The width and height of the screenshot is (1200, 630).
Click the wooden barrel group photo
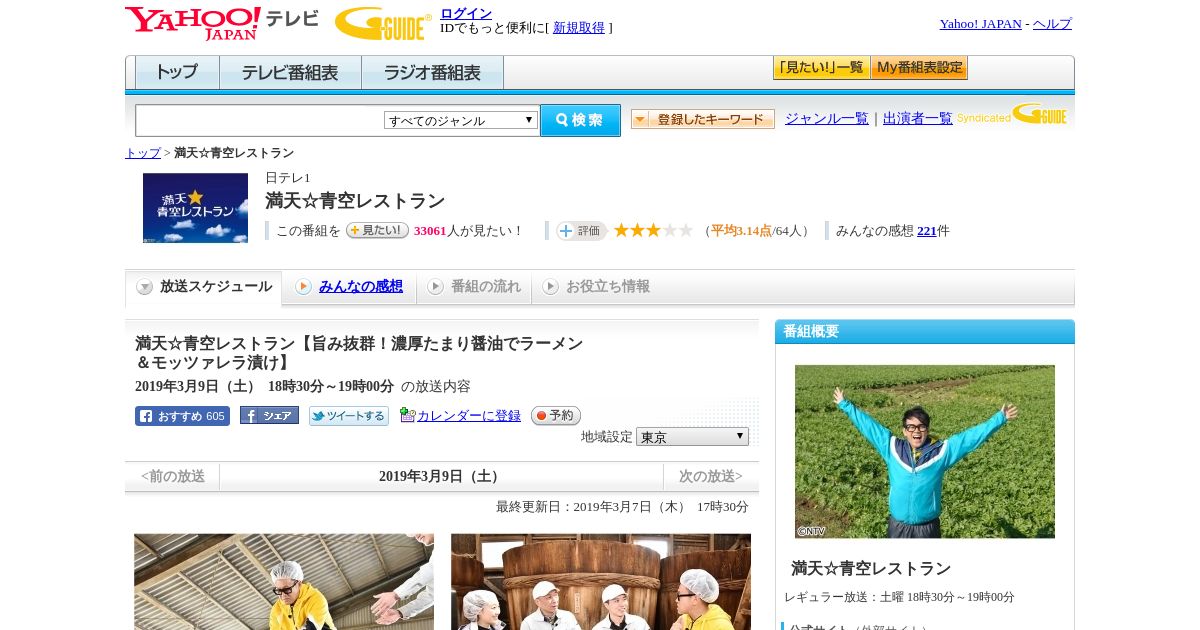point(601,582)
